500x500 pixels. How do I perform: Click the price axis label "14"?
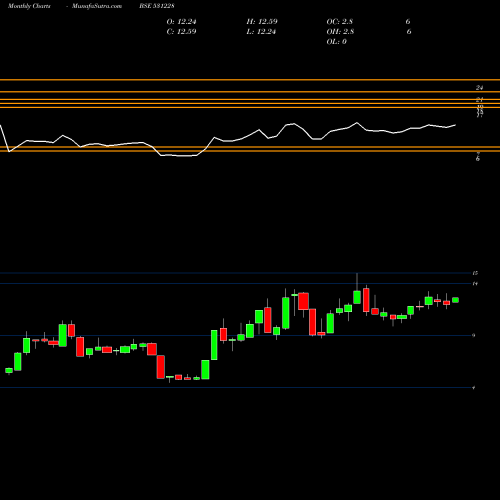[x=475, y=284]
